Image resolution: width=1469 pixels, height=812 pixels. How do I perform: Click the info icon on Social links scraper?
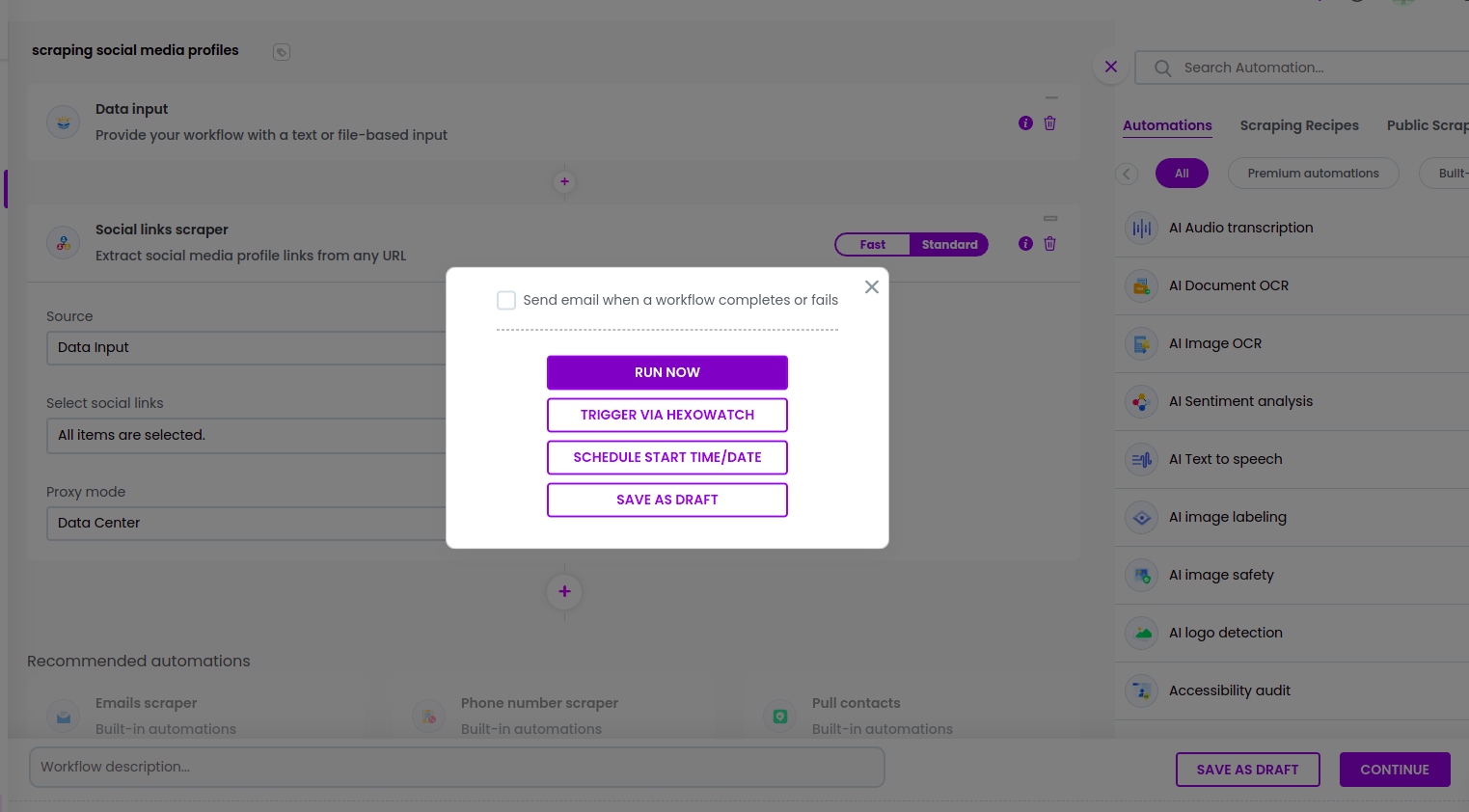pos(1025,244)
